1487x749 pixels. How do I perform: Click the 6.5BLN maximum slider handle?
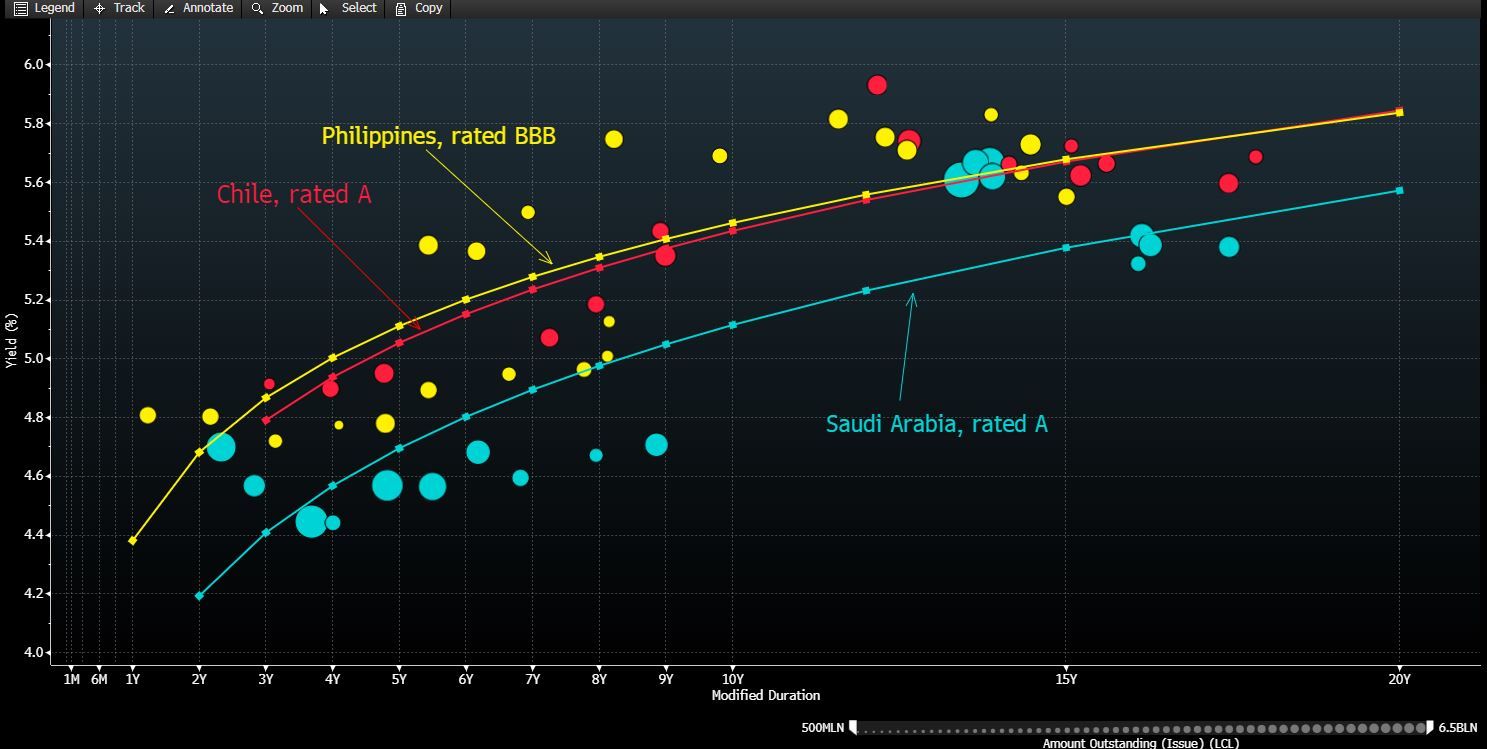click(1430, 727)
